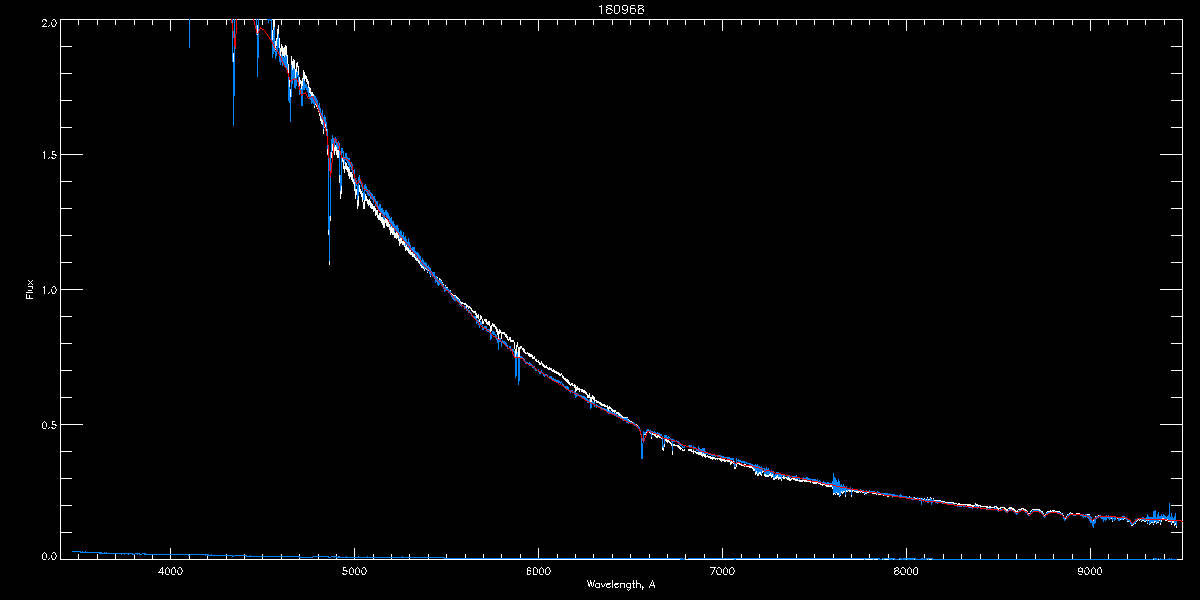
Task: Select the 9000 x-axis tick label
Action: [x=1090, y=571]
